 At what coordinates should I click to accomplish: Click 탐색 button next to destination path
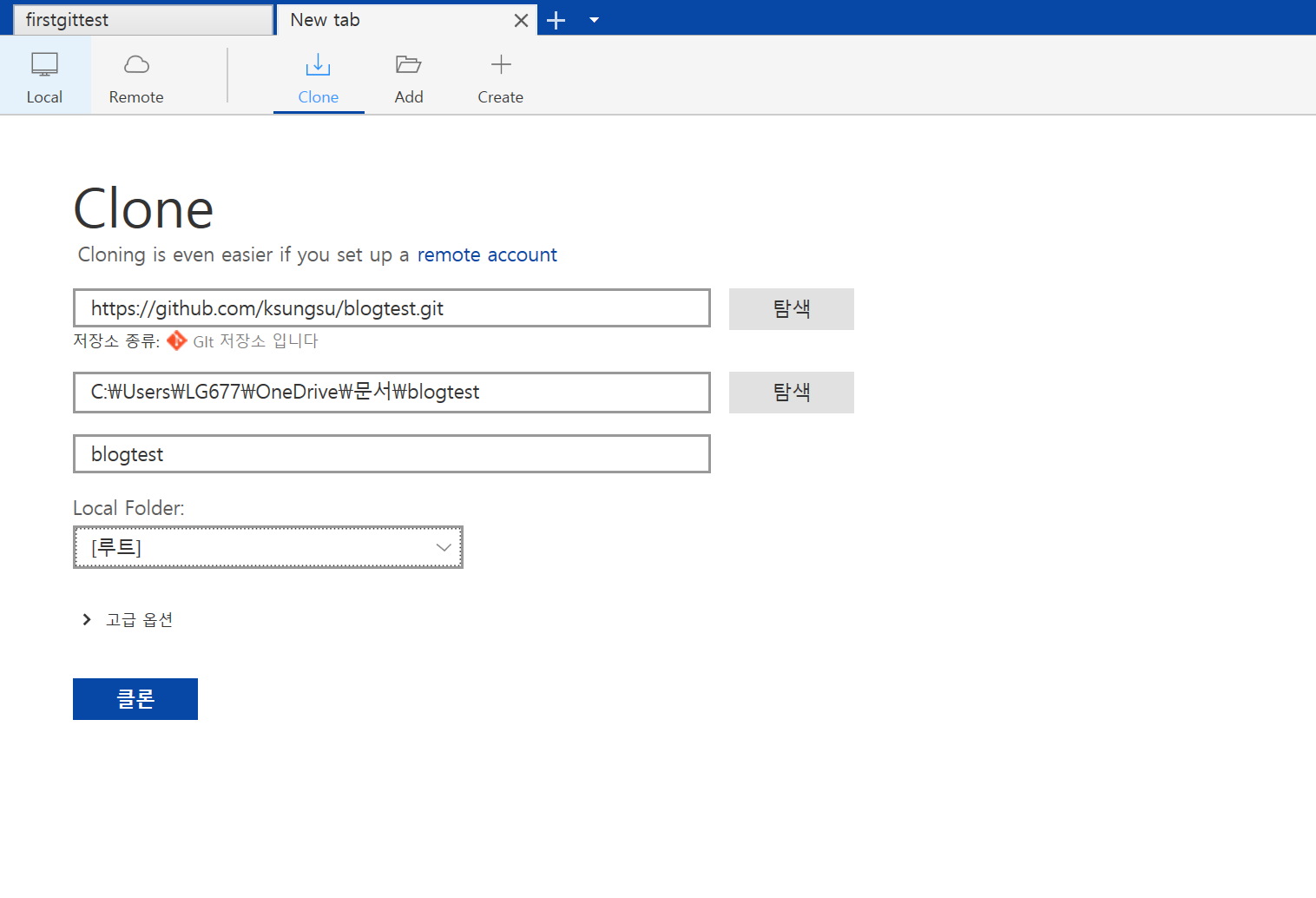(x=792, y=393)
